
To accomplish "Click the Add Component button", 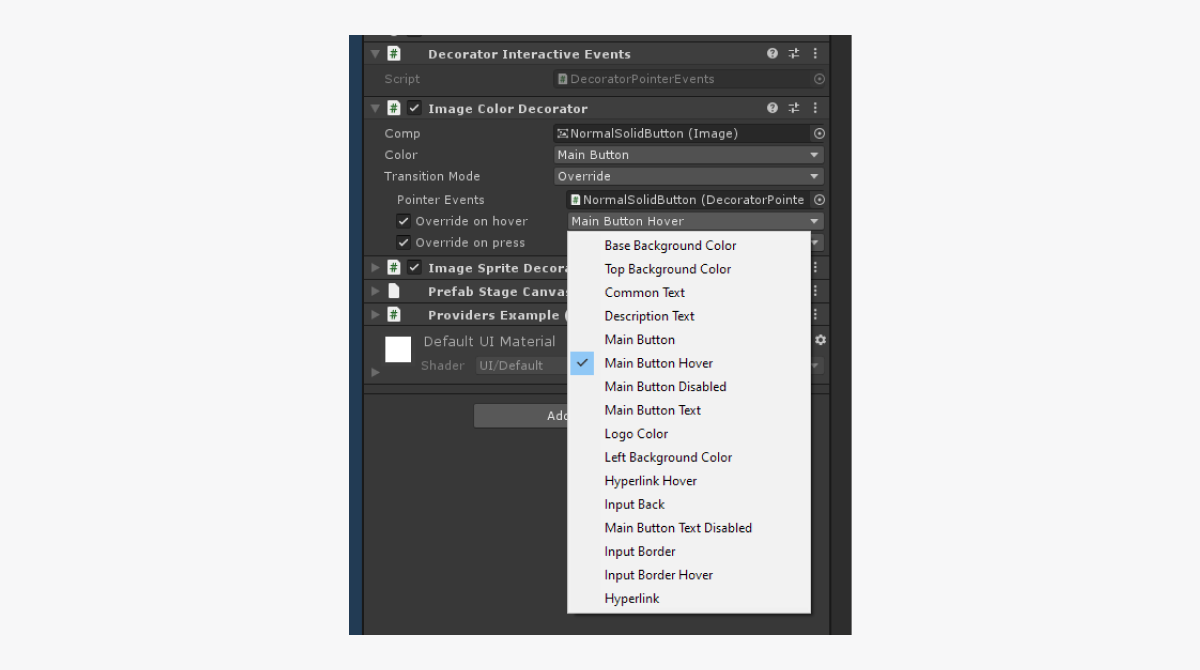I will [520, 416].
